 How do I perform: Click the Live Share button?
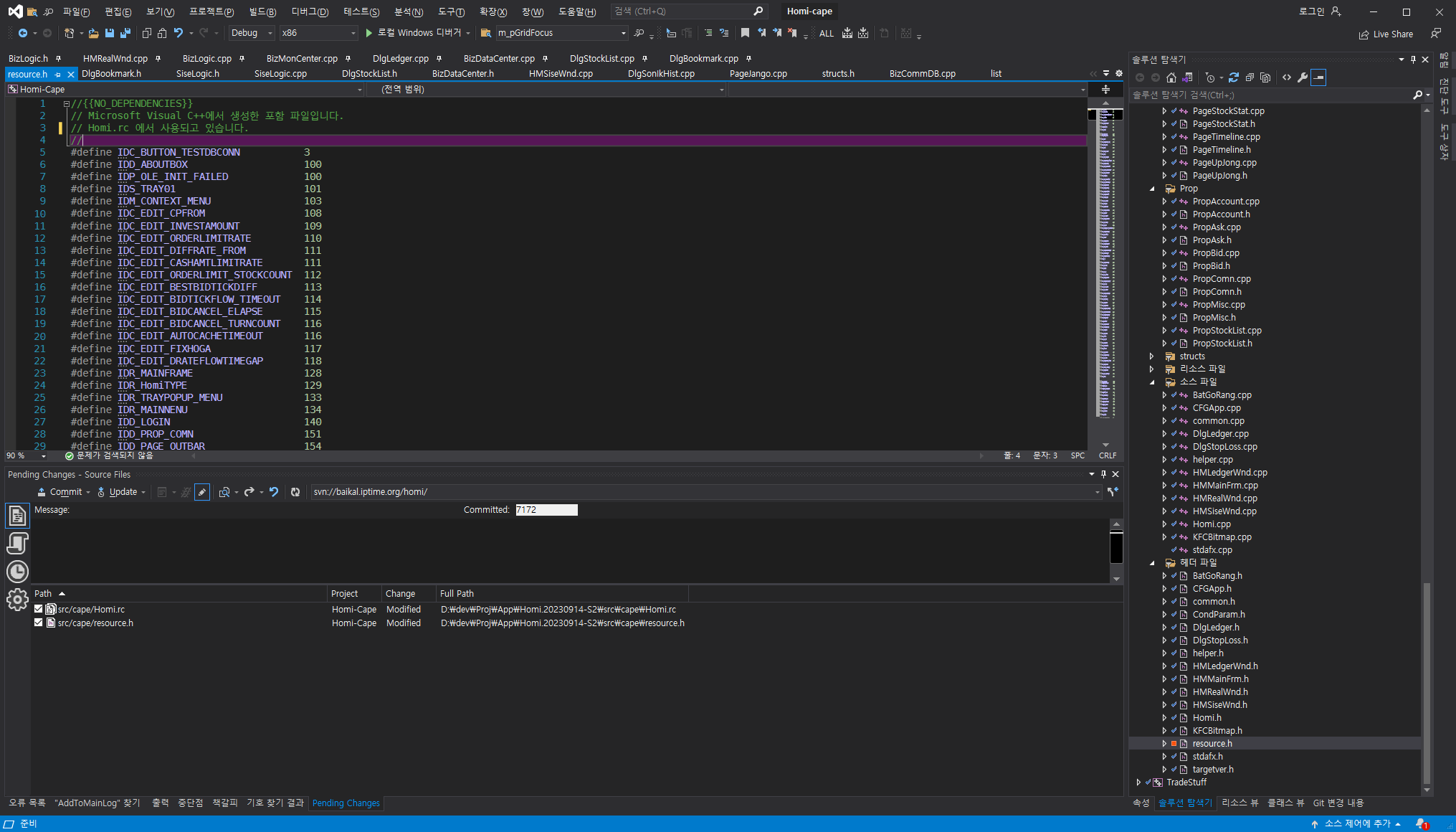[x=1386, y=34]
